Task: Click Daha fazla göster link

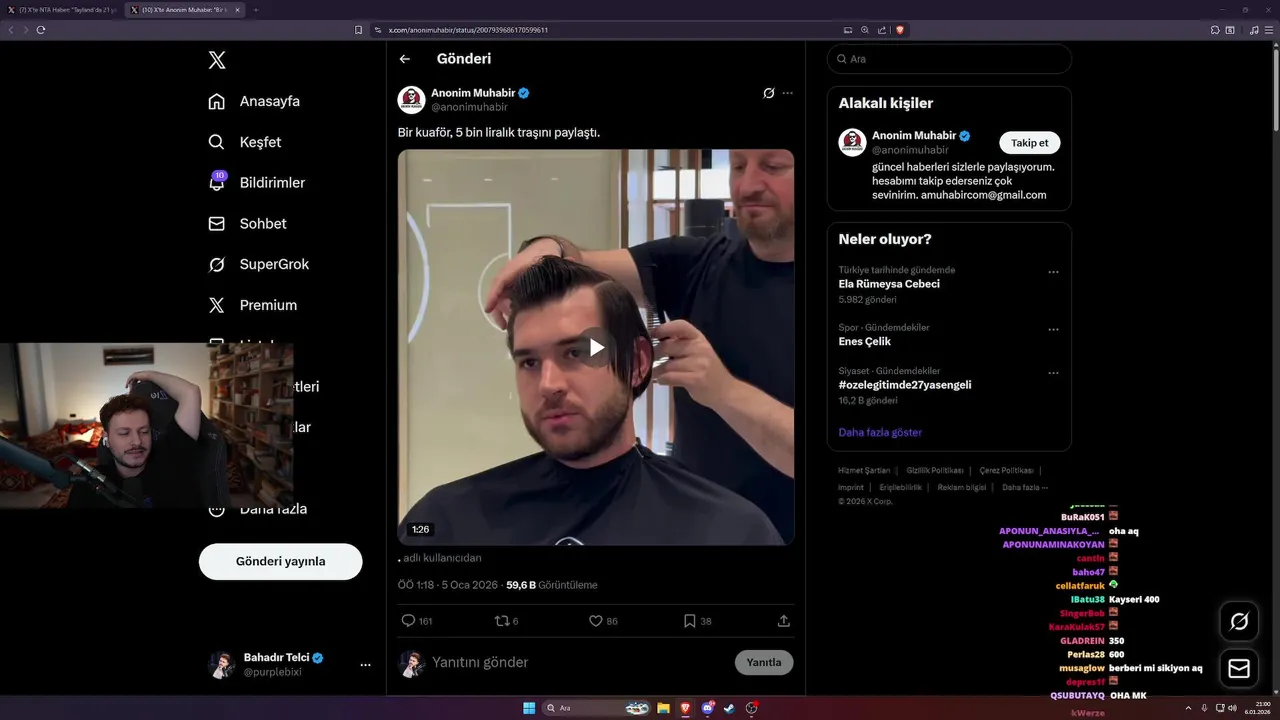Action: [880, 432]
